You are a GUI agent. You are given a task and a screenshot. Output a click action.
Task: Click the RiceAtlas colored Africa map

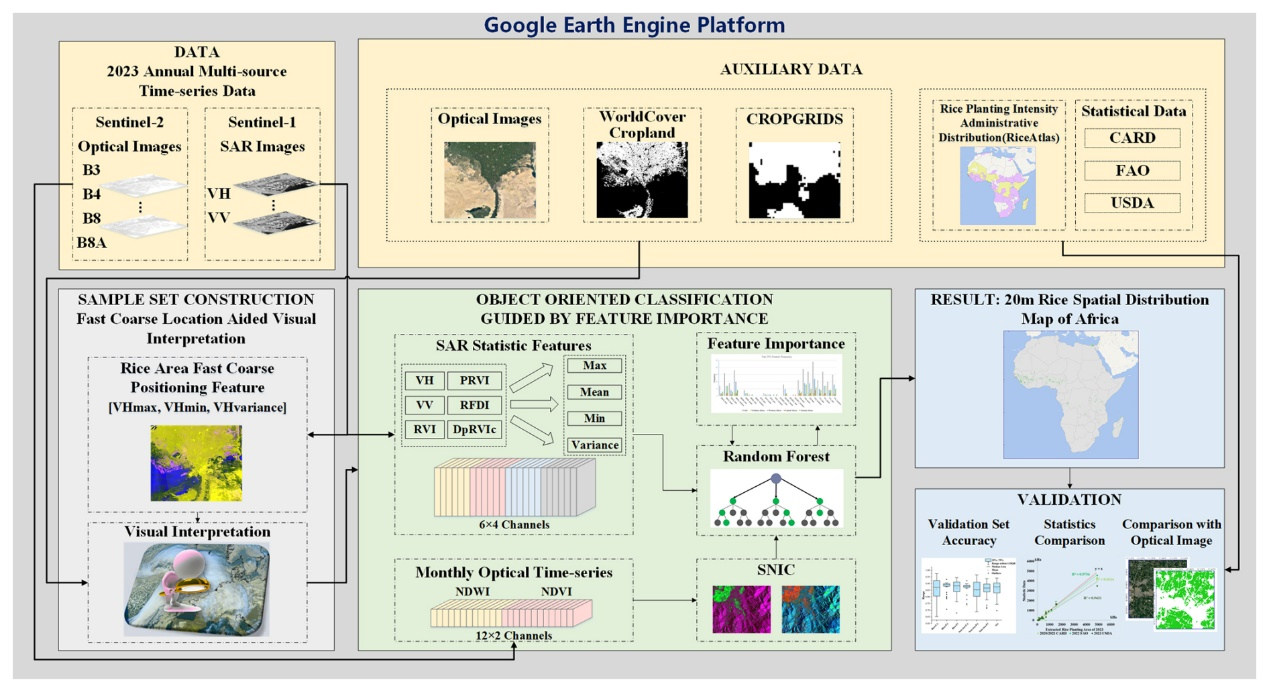[994, 185]
